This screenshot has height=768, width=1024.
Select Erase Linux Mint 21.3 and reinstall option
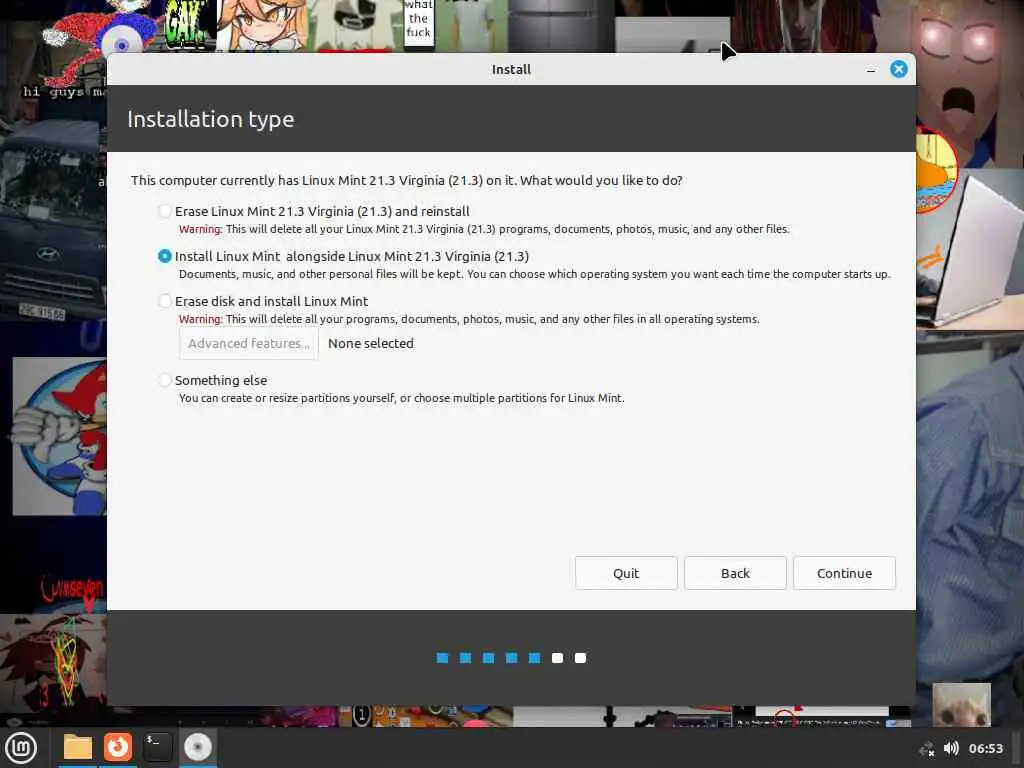click(165, 211)
